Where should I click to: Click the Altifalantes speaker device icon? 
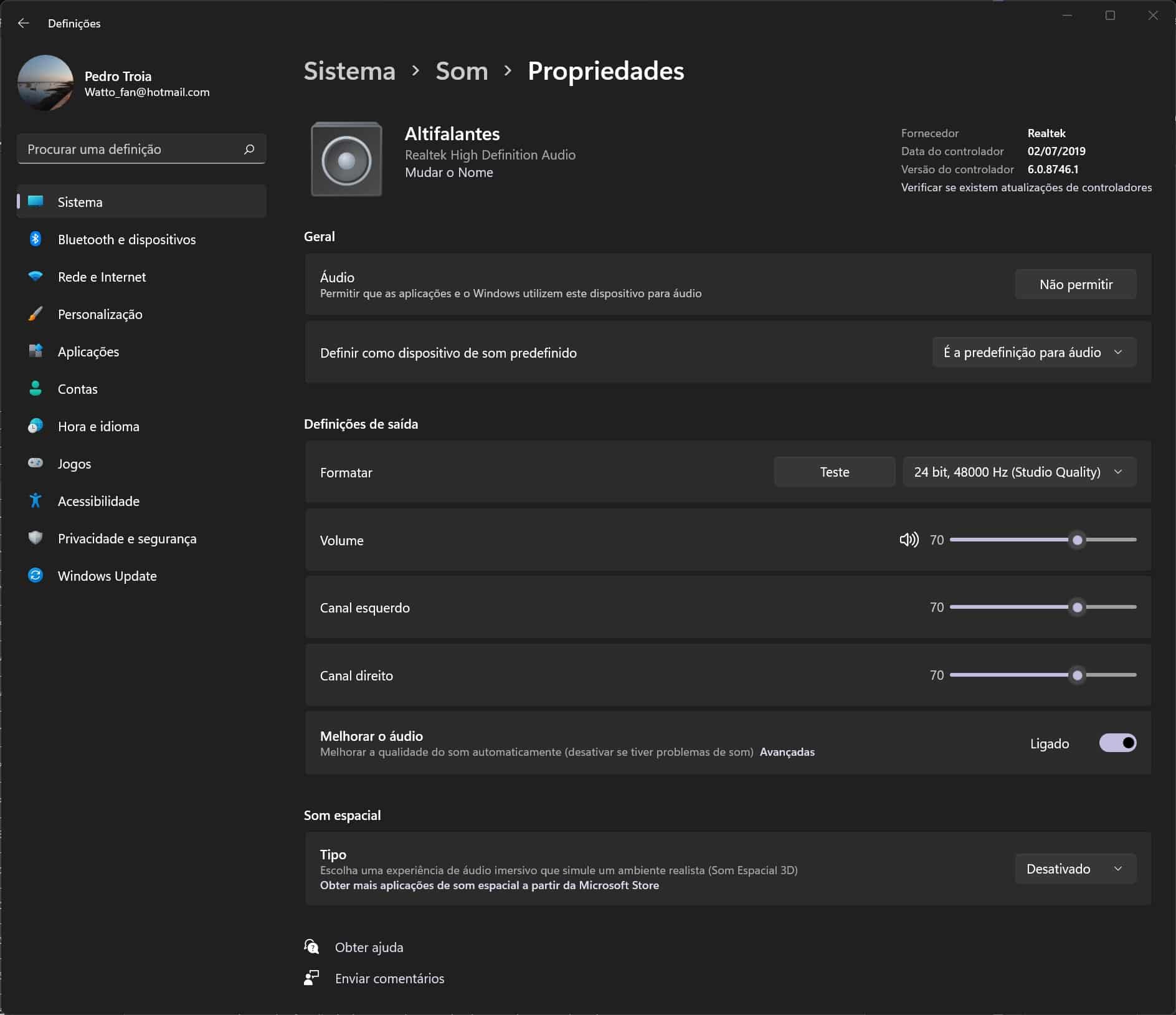346,160
